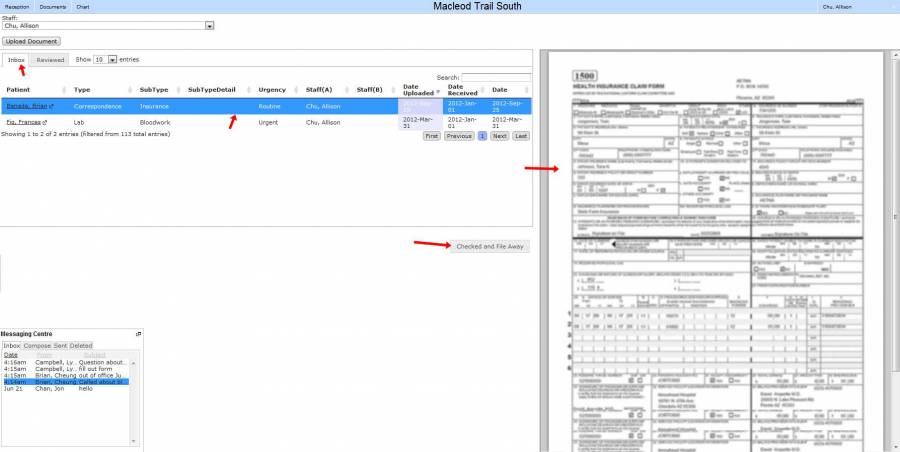Select the Compose tab in Messaging Centre
Viewport: 900px width, 452px height.
[x=37, y=345]
